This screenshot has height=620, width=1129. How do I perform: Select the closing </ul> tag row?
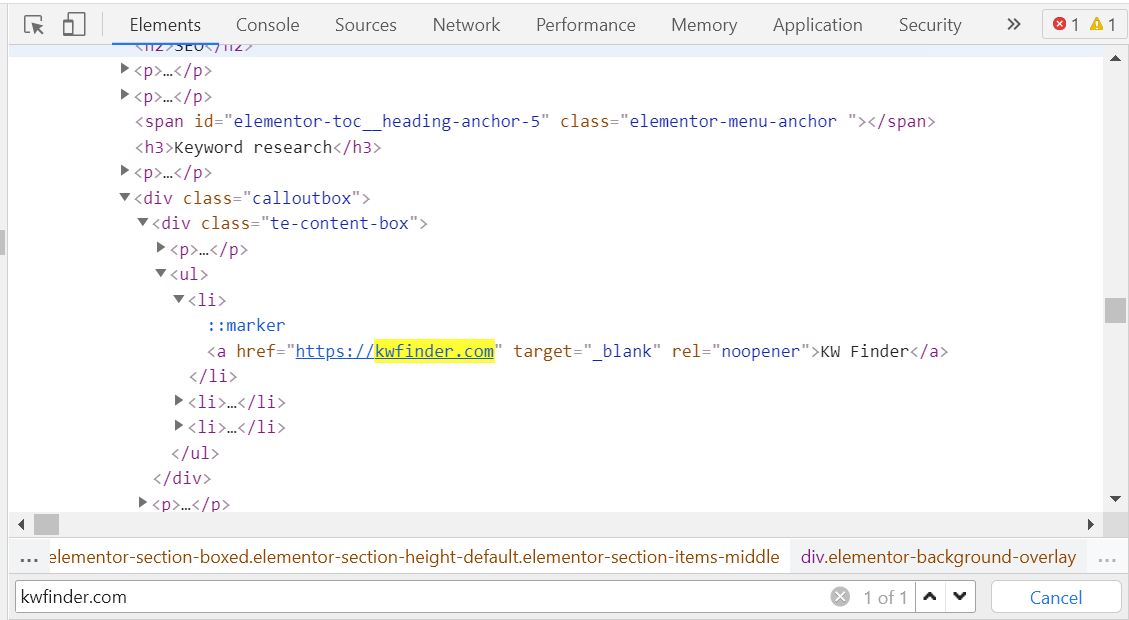[x=194, y=453]
